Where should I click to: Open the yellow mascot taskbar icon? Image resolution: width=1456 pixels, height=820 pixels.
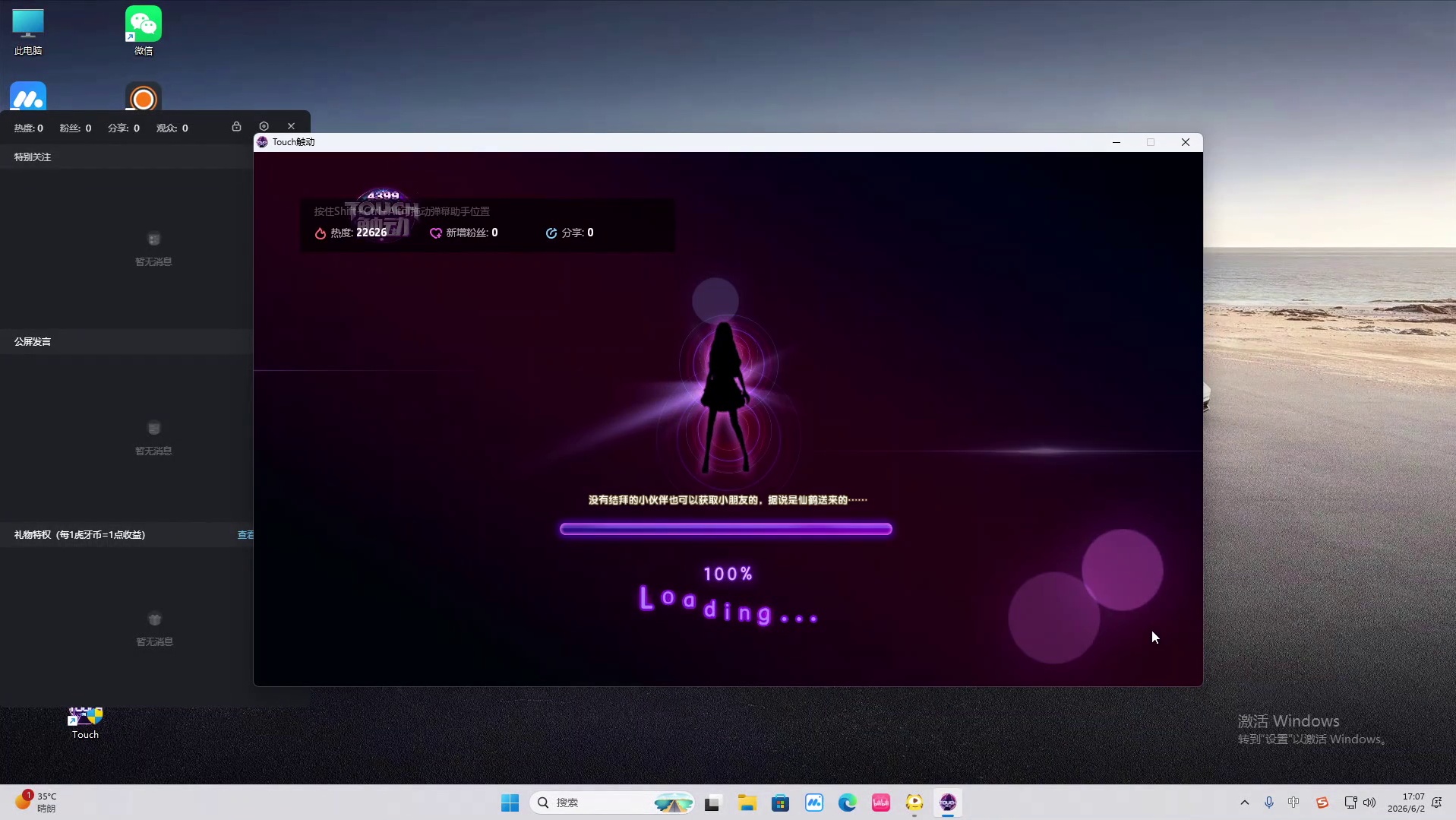pyautogui.click(x=914, y=803)
